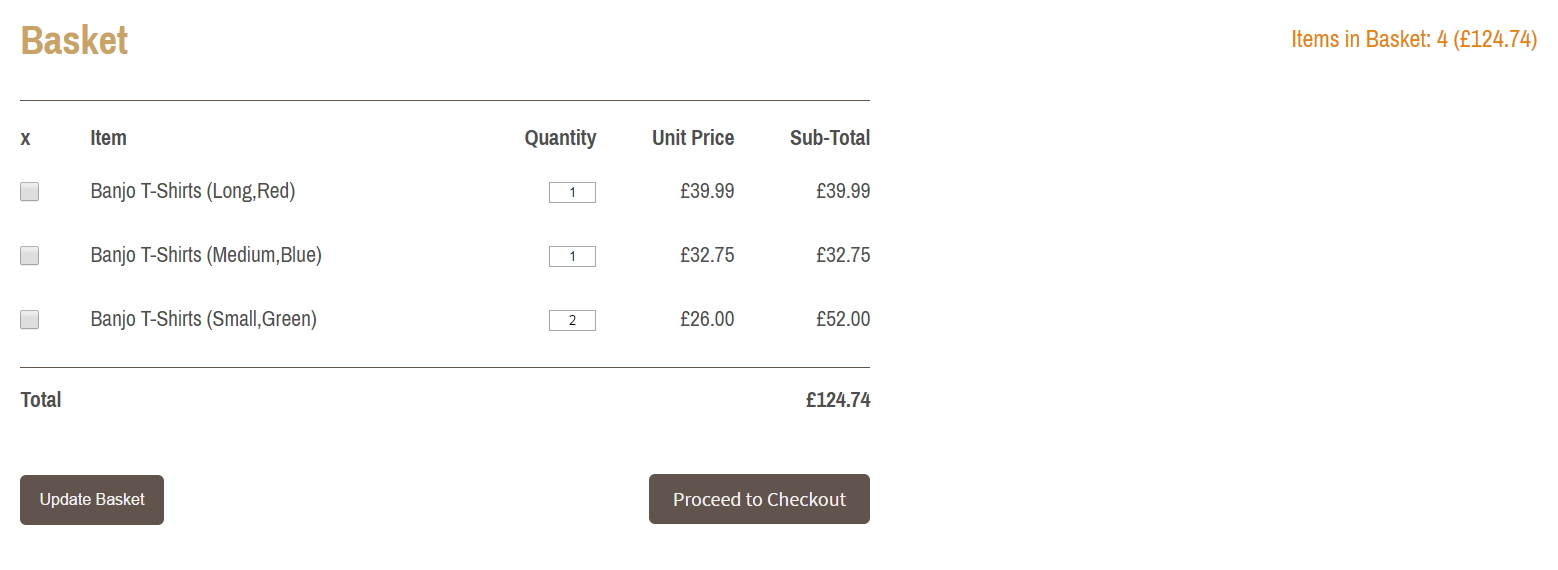This screenshot has width=1558, height=570.
Task: Click Proceed to Checkout
Action: 759,499
